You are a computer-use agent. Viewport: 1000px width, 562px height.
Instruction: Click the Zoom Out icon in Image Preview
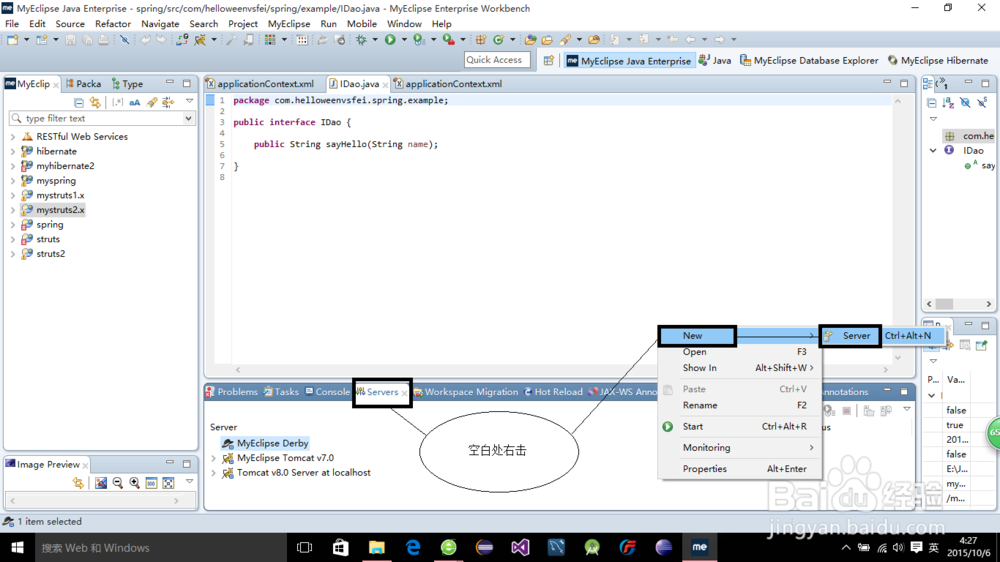(x=117, y=483)
